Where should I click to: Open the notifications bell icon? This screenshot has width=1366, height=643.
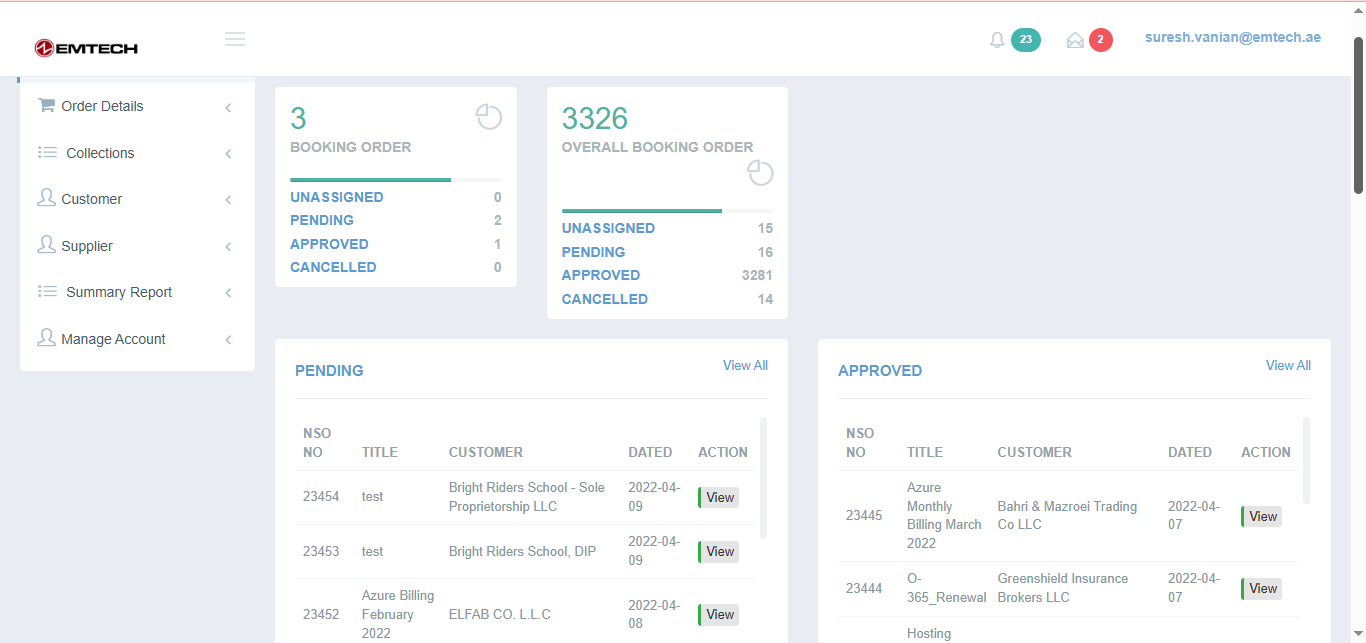click(997, 40)
